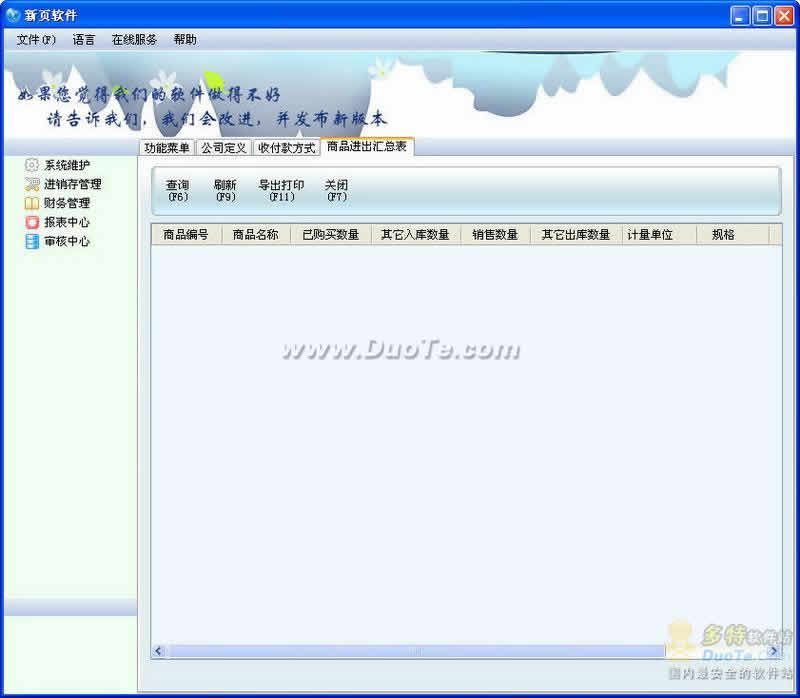Open the 语言 menu
800x698 pixels.
pyautogui.click(x=84, y=40)
